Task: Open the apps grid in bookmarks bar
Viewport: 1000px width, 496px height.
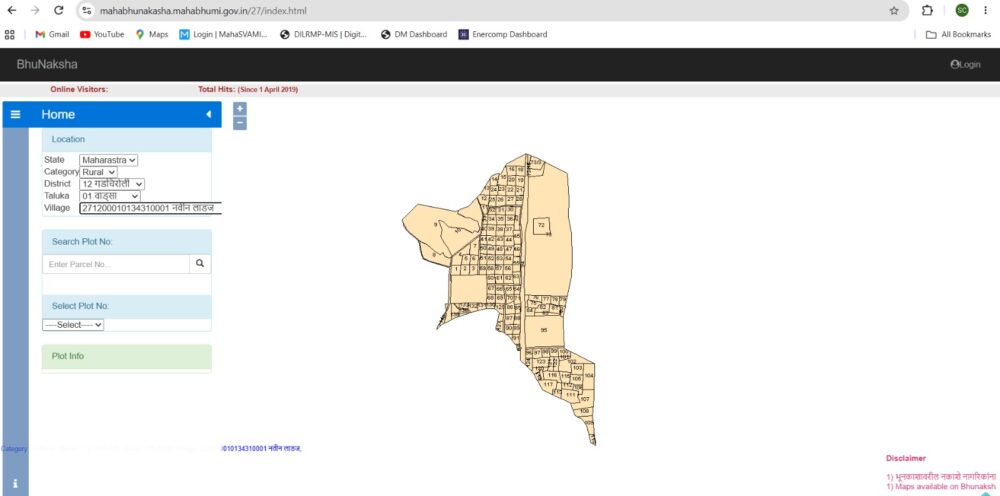Action: [x=10, y=34]
